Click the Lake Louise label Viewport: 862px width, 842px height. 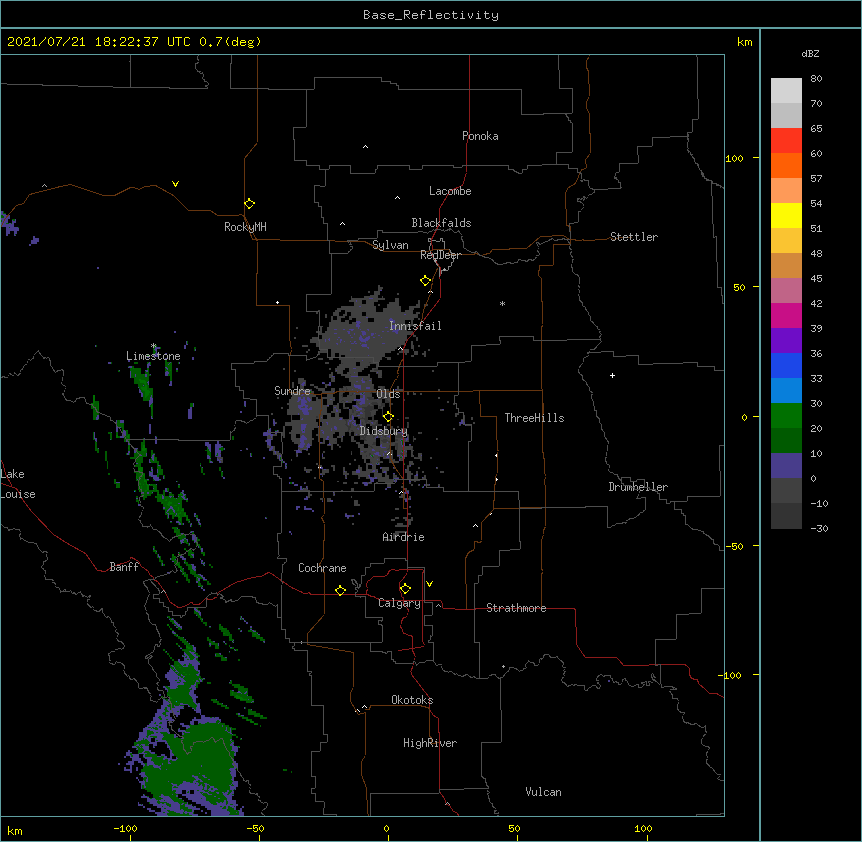click(16, 484)
